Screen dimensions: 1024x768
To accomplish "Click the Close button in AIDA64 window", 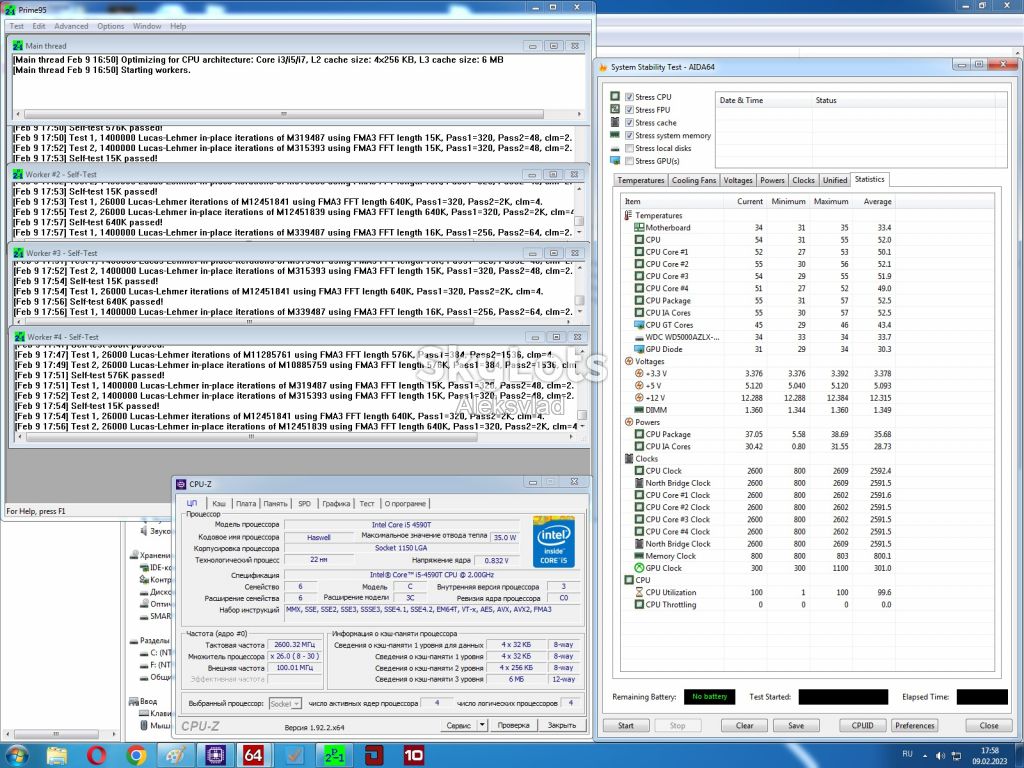I will pos(989,726).
